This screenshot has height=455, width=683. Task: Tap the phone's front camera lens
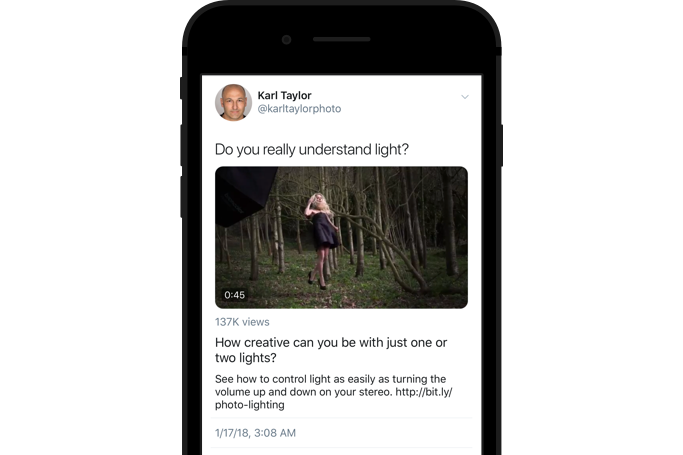pyautogui.click(x=287, y=40)
